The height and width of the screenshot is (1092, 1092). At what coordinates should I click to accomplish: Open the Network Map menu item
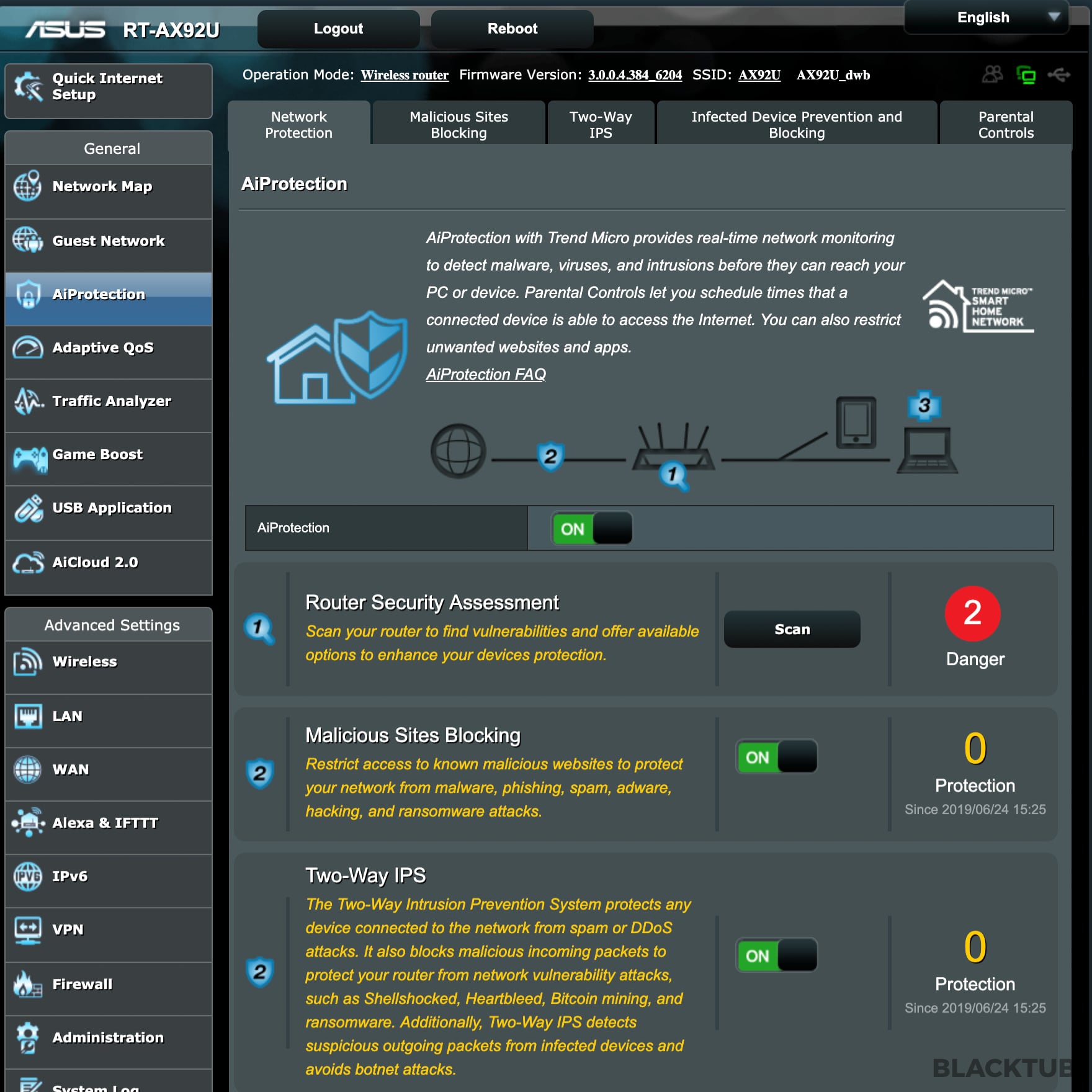pyautogui.click(x=109, y=191)
